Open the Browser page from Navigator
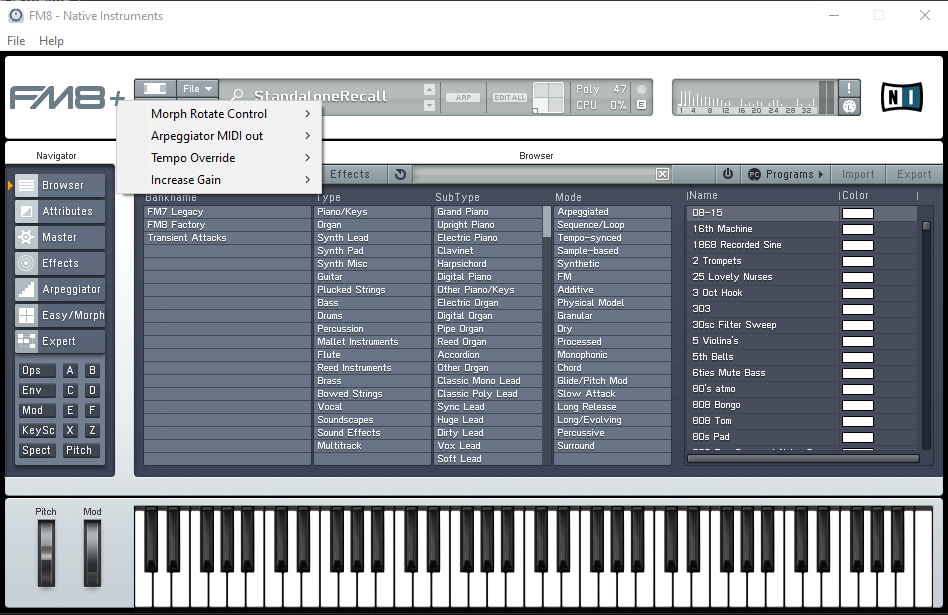The image size is (948, 615). point(60,185)
